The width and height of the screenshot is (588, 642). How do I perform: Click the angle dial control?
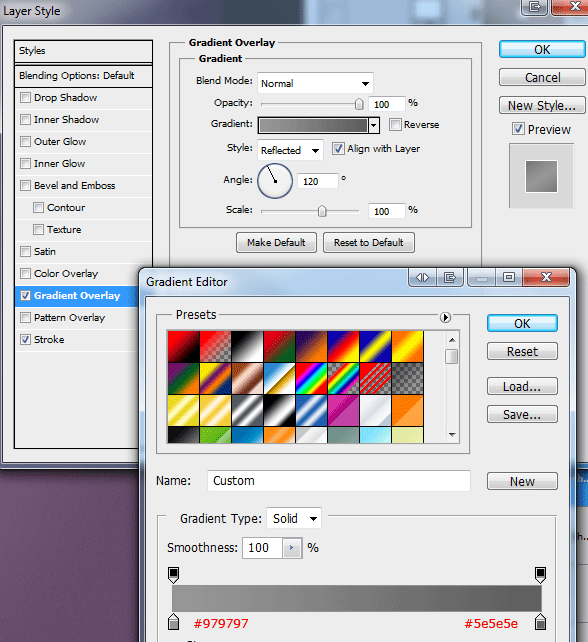[275, 181]
